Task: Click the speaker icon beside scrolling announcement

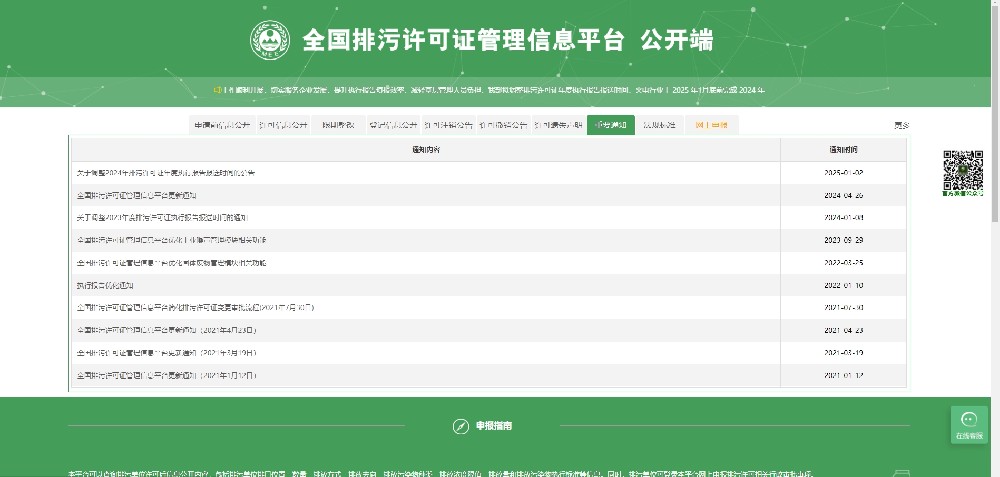Action: (x=216, y=90)
